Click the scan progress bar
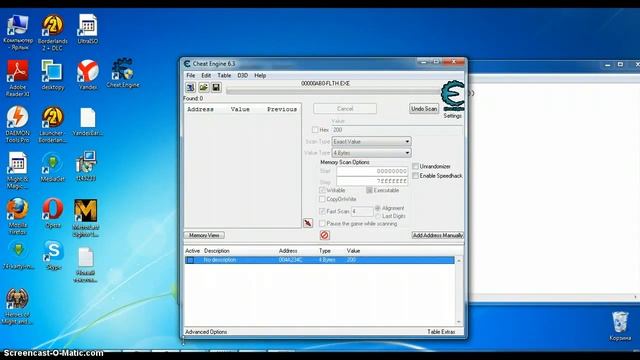 coord(333,91)
